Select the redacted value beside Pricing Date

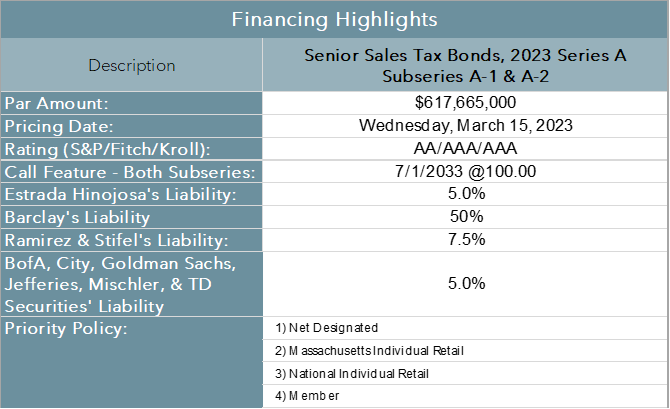click(x=465, y=126)
